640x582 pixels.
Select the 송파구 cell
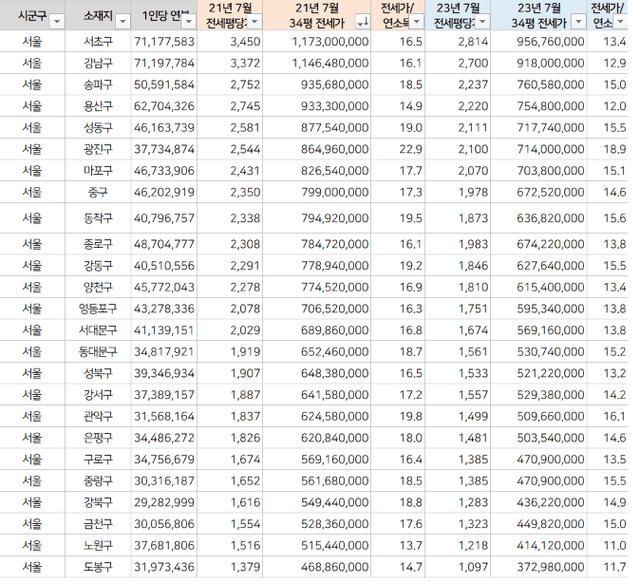(x=98, y=84)
